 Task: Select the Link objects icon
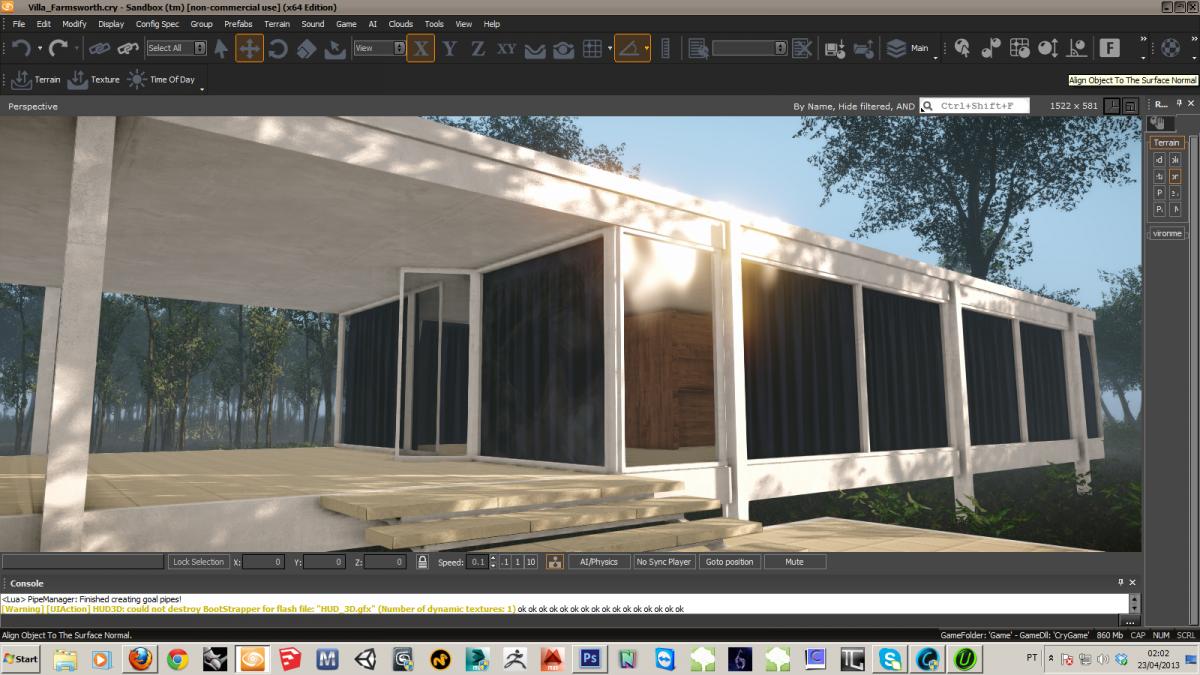[x=98, y=47]
